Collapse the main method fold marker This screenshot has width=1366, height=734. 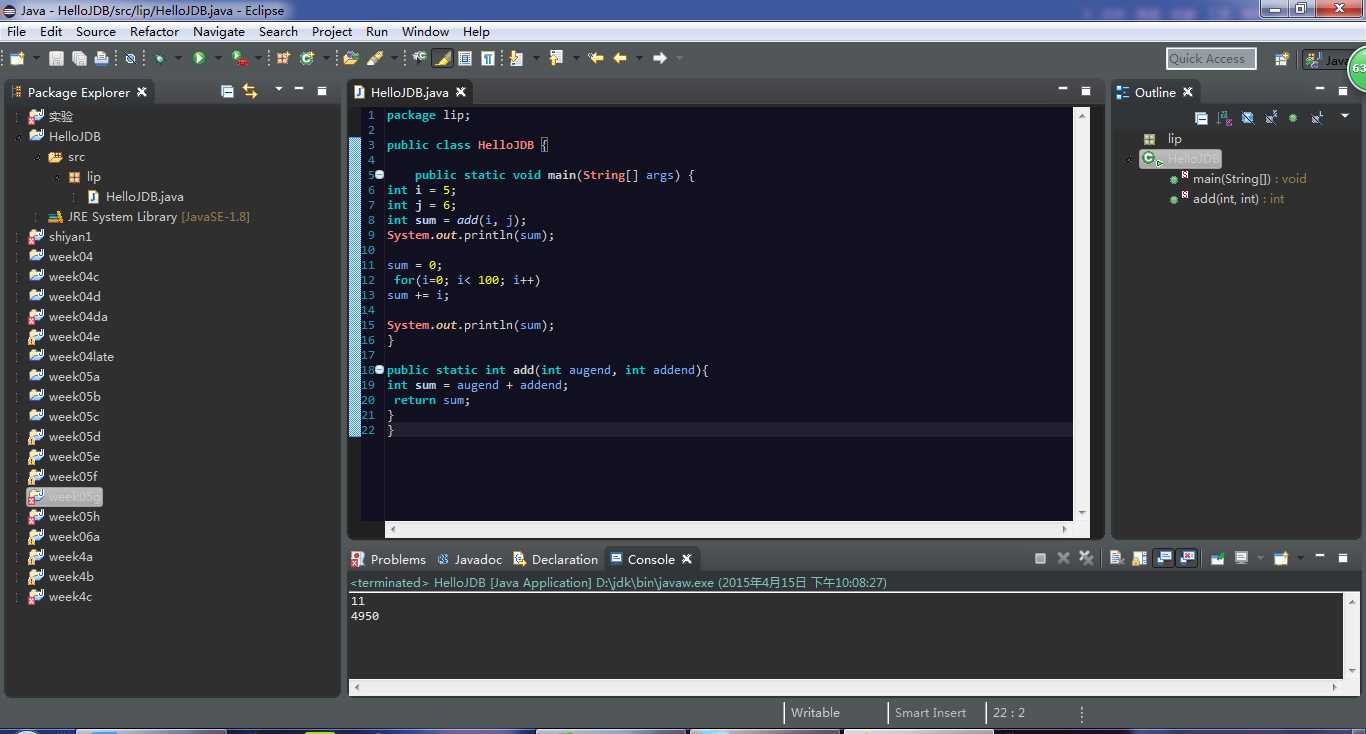[x=379, y=175]
